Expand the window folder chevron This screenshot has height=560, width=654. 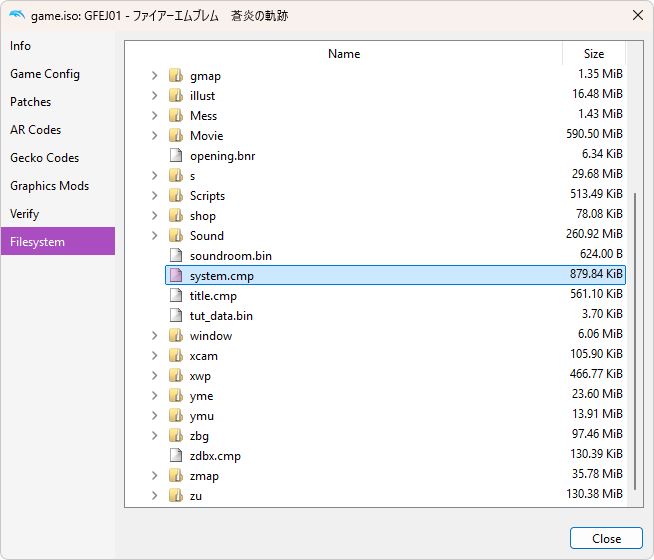point(154,336)
